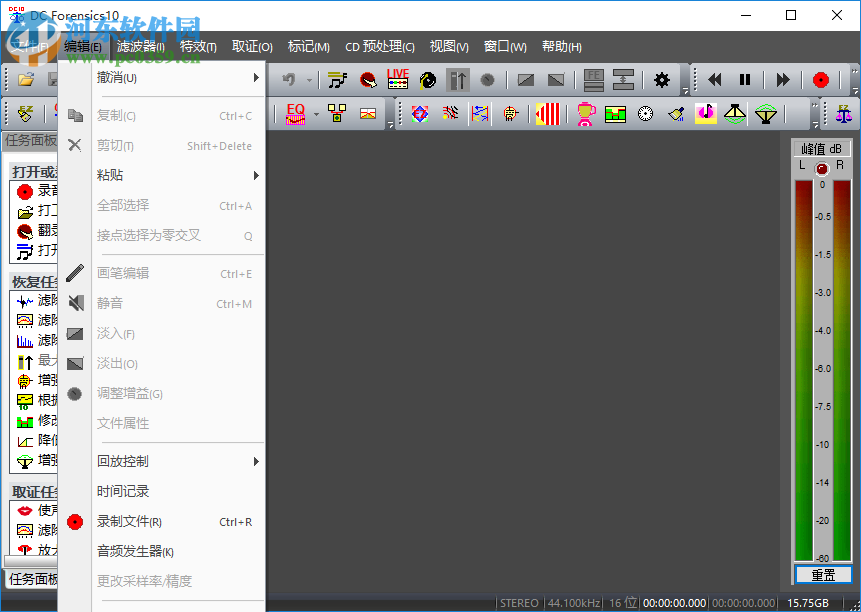The image size is (861, 612).
Task: Open the 特效 menu
Action: tap(198, 47)
